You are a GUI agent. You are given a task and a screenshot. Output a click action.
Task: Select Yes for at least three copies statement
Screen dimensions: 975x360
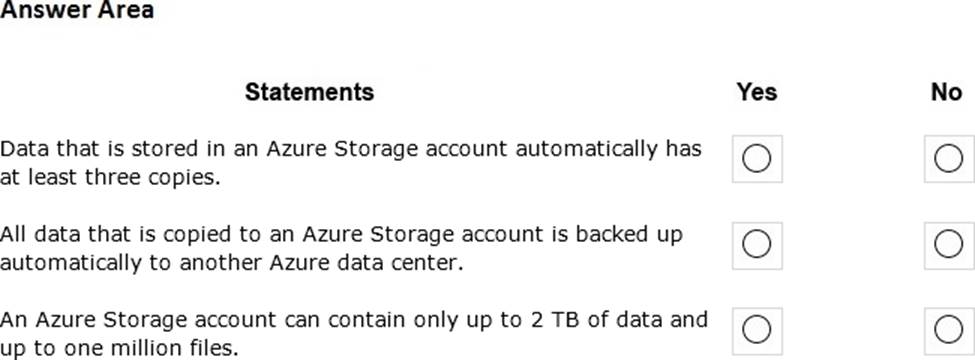pos(757,159)
